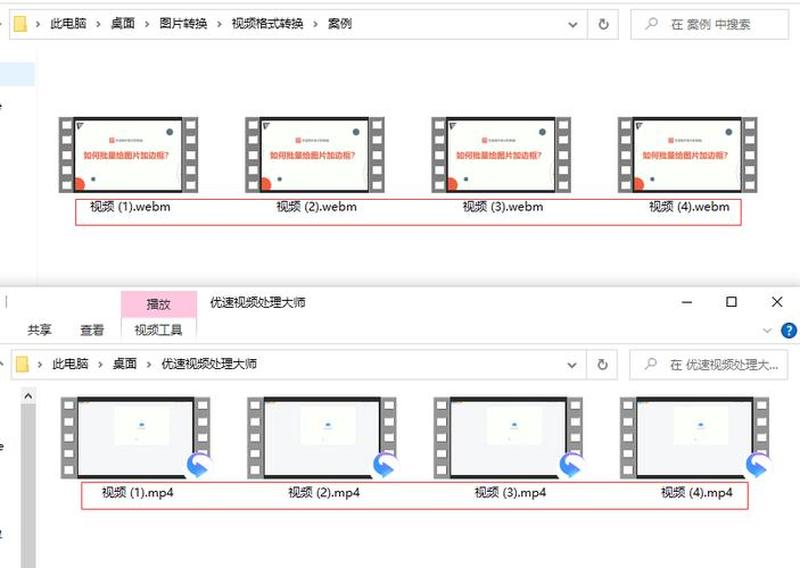
Task: Click the 视频 (1).mp4 file name
Action: pyautogui.click(x=138, y=492)
